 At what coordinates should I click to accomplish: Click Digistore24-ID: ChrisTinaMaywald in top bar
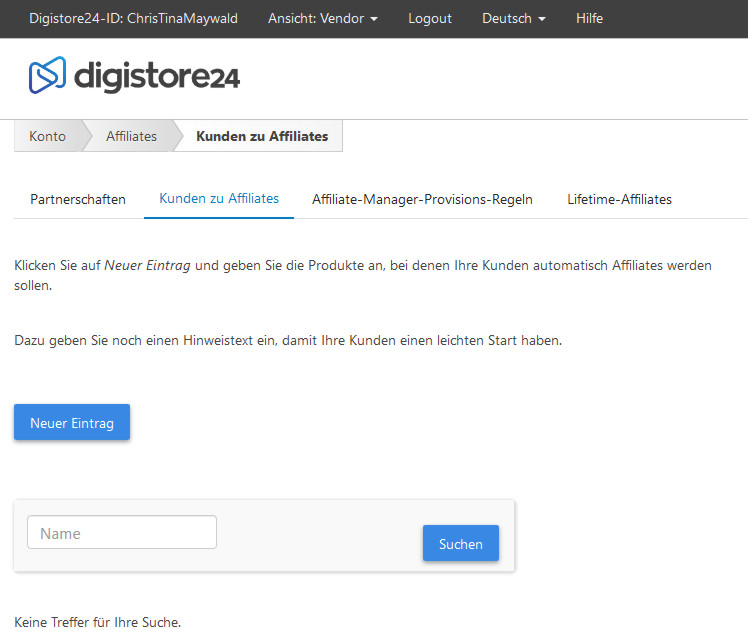133,18
